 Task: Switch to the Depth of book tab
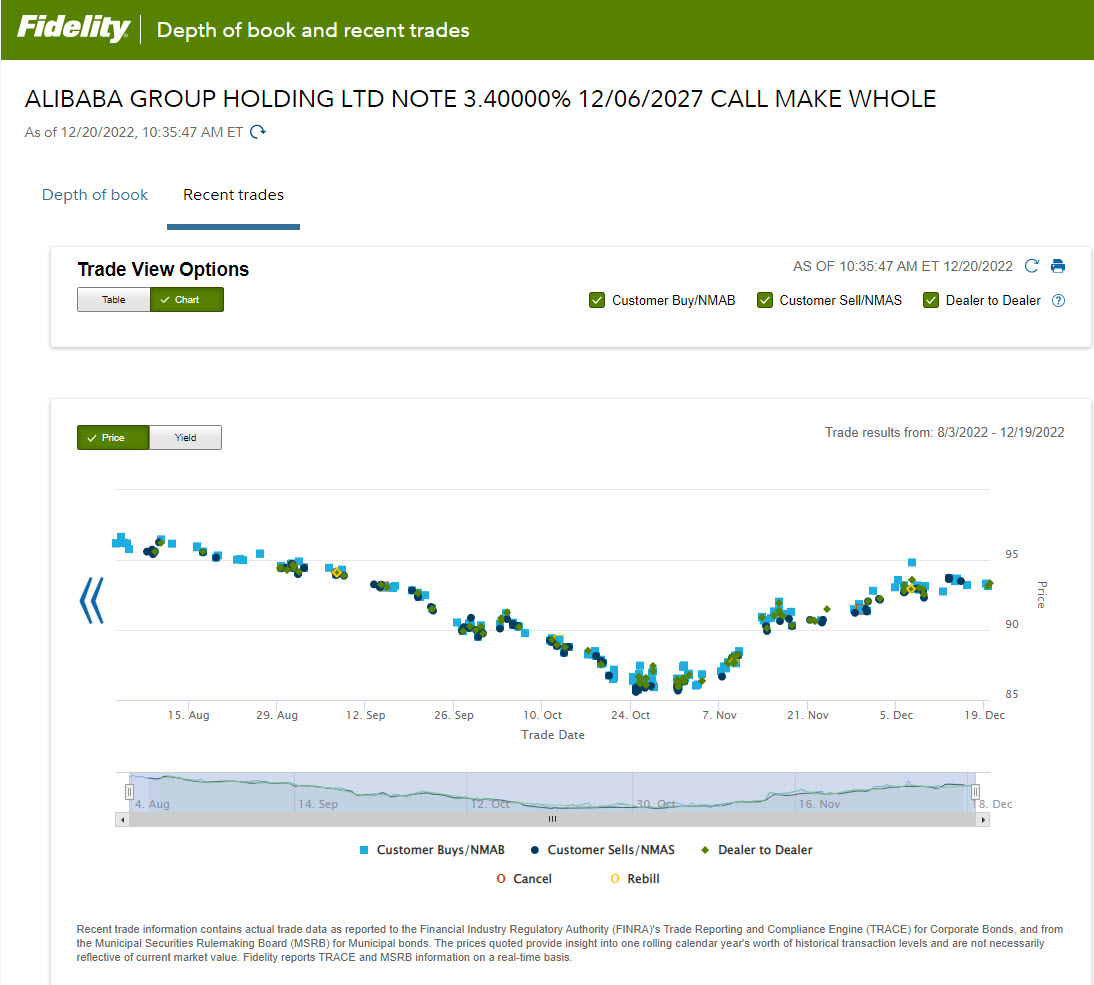tap(95, 195)
